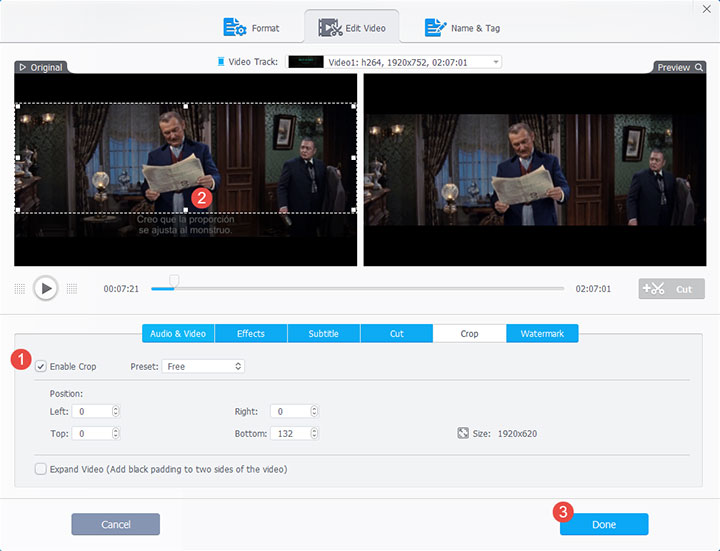
Task: Adjust the Right value stepper arrows
Action: point(314,411)
